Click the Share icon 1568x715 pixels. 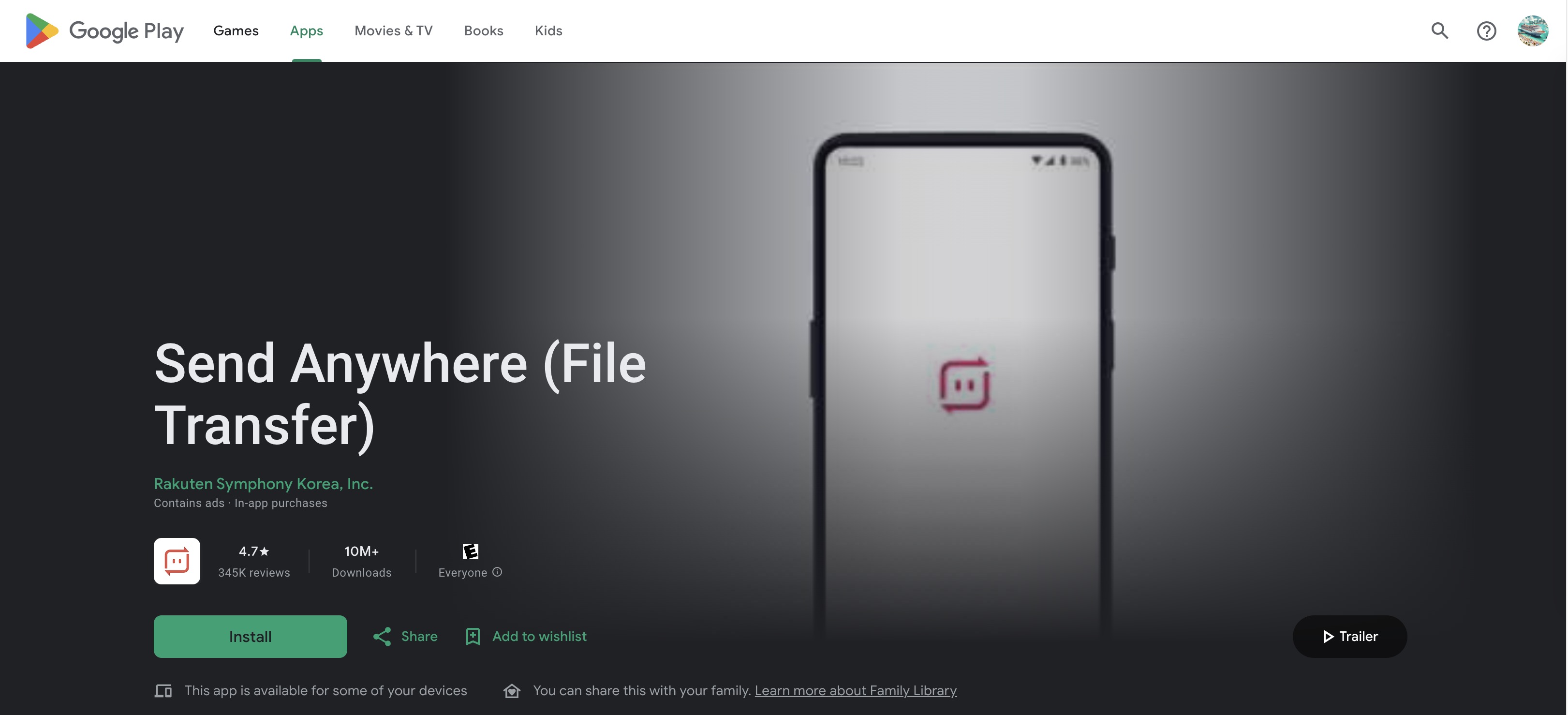click(382, 637)
